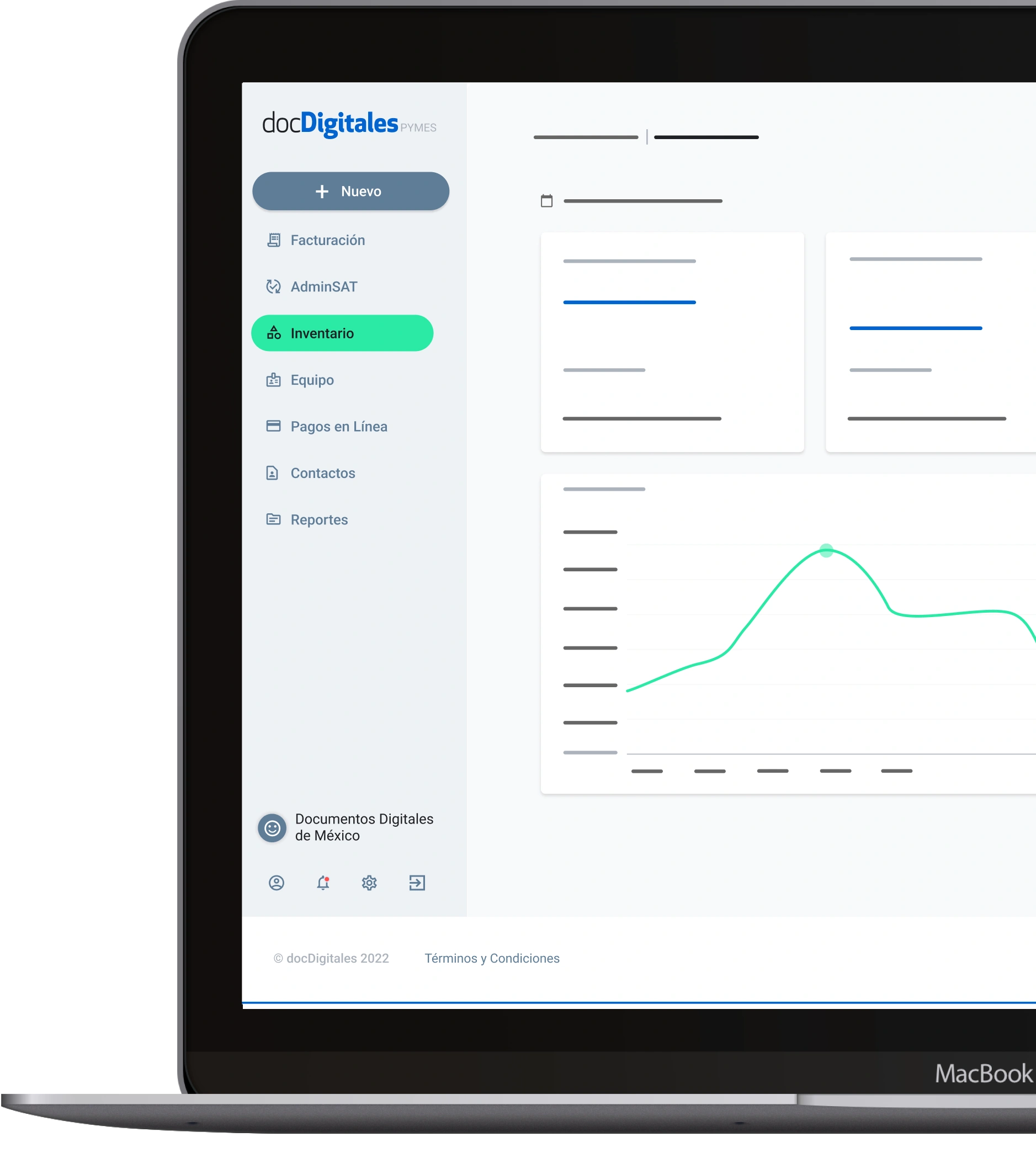
Task: Click the © docDigitales 2022 text
Action: point(331,959)
